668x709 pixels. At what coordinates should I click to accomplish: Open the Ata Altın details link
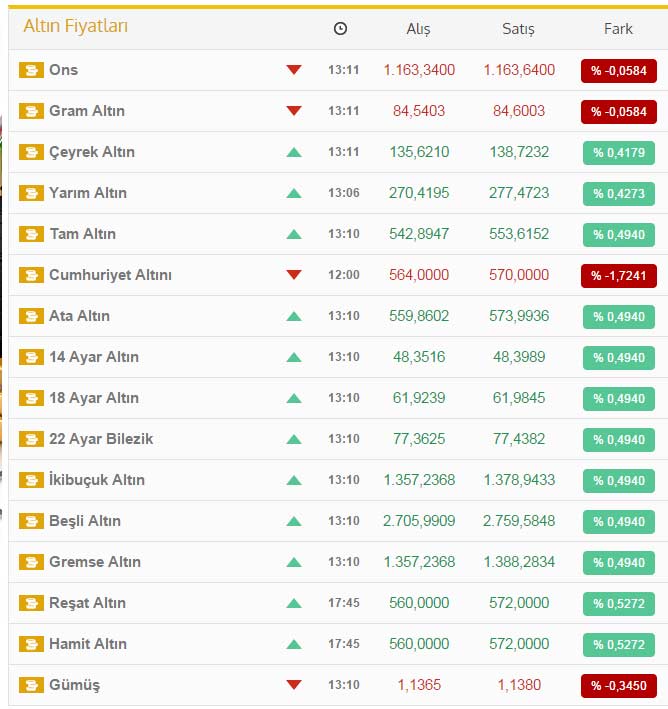click(79, 316)
